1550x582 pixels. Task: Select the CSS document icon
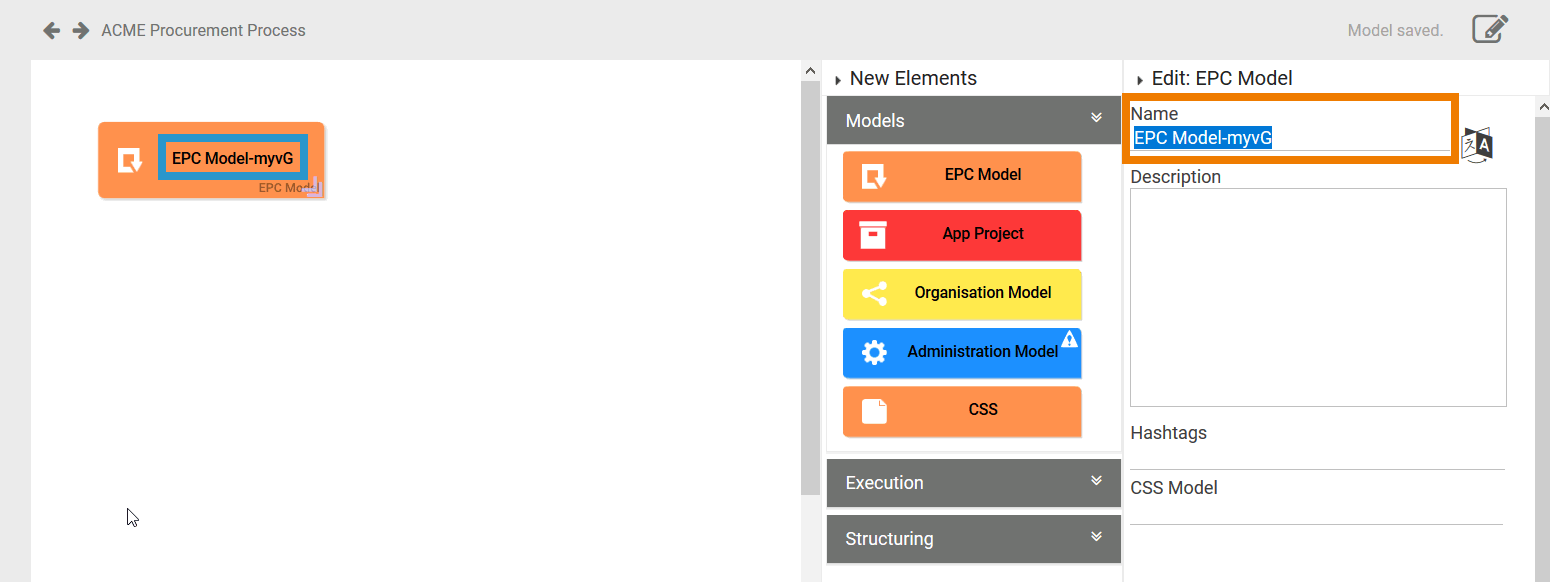pyautogui.click(x=874, y=410)
